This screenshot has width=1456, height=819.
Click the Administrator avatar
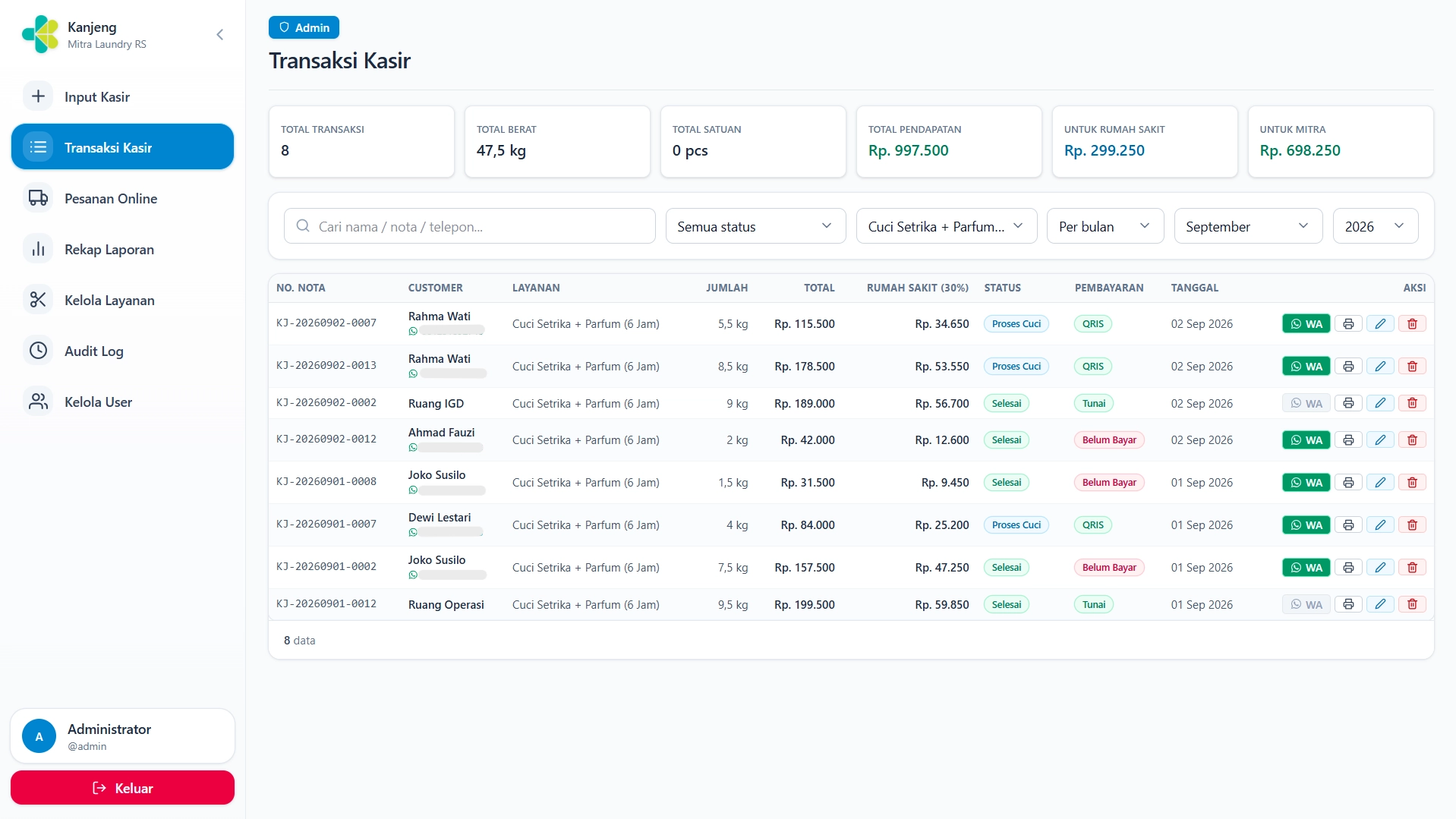pos(39,736)
